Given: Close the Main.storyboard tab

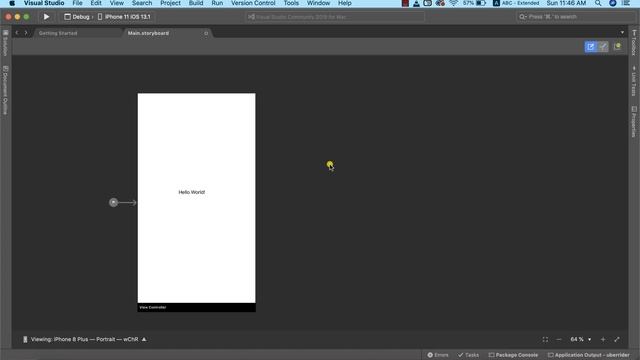Looking at the screenshot, I should pos(206,33).
